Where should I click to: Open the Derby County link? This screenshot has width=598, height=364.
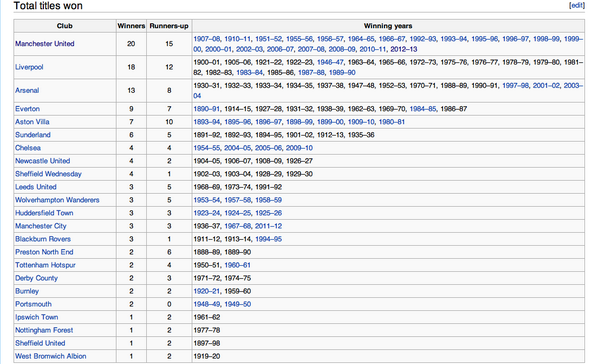click(37, 278)
